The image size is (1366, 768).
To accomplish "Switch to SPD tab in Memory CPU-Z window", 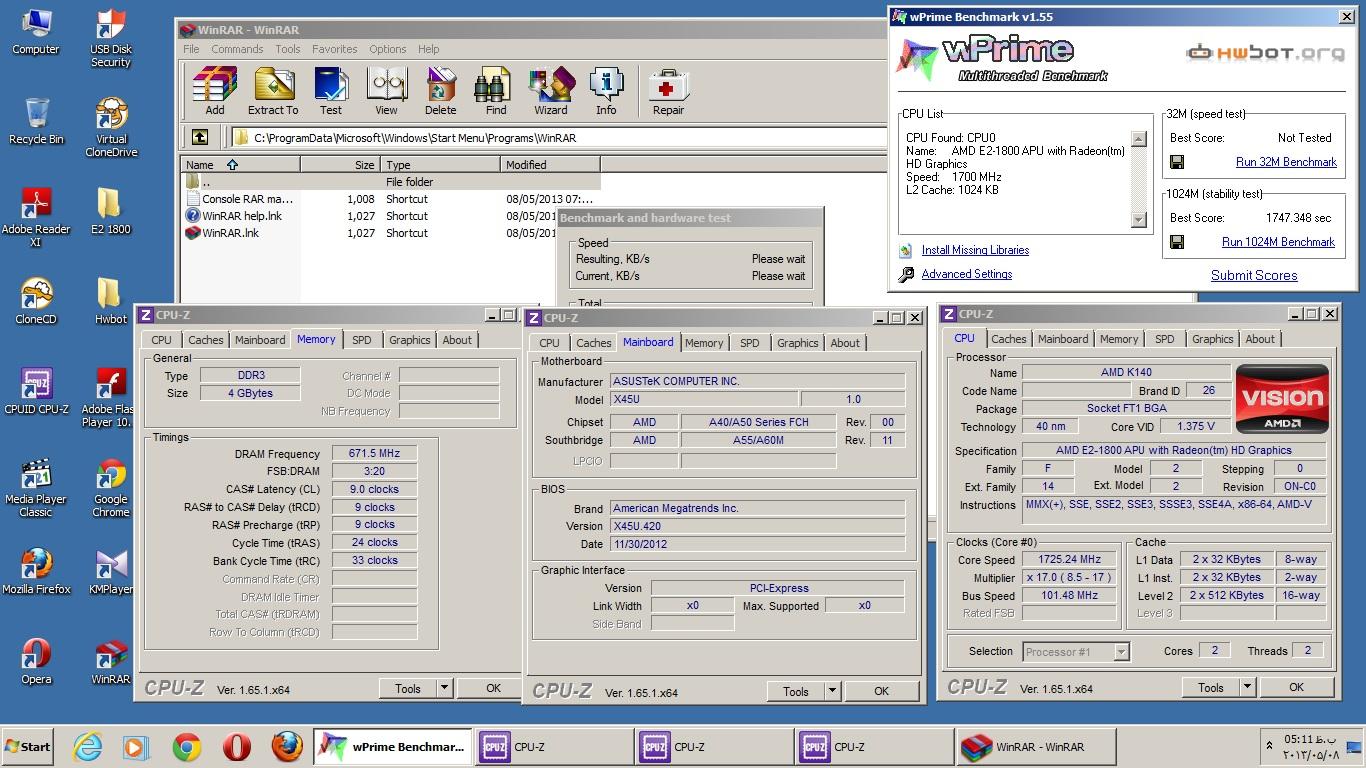I will tap(361, 340).
